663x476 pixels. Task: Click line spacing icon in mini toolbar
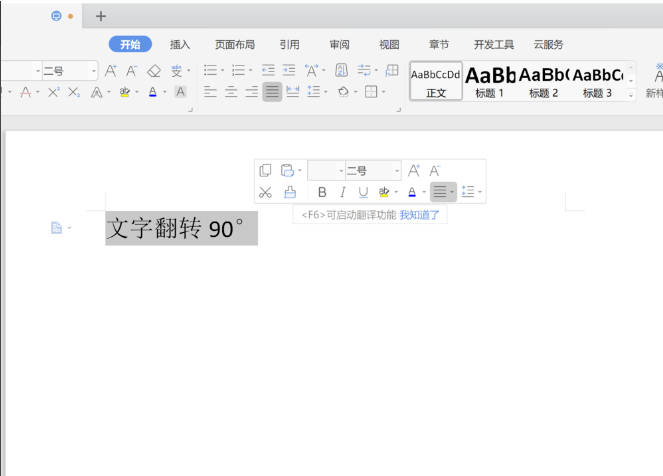[x=468, y=192]
